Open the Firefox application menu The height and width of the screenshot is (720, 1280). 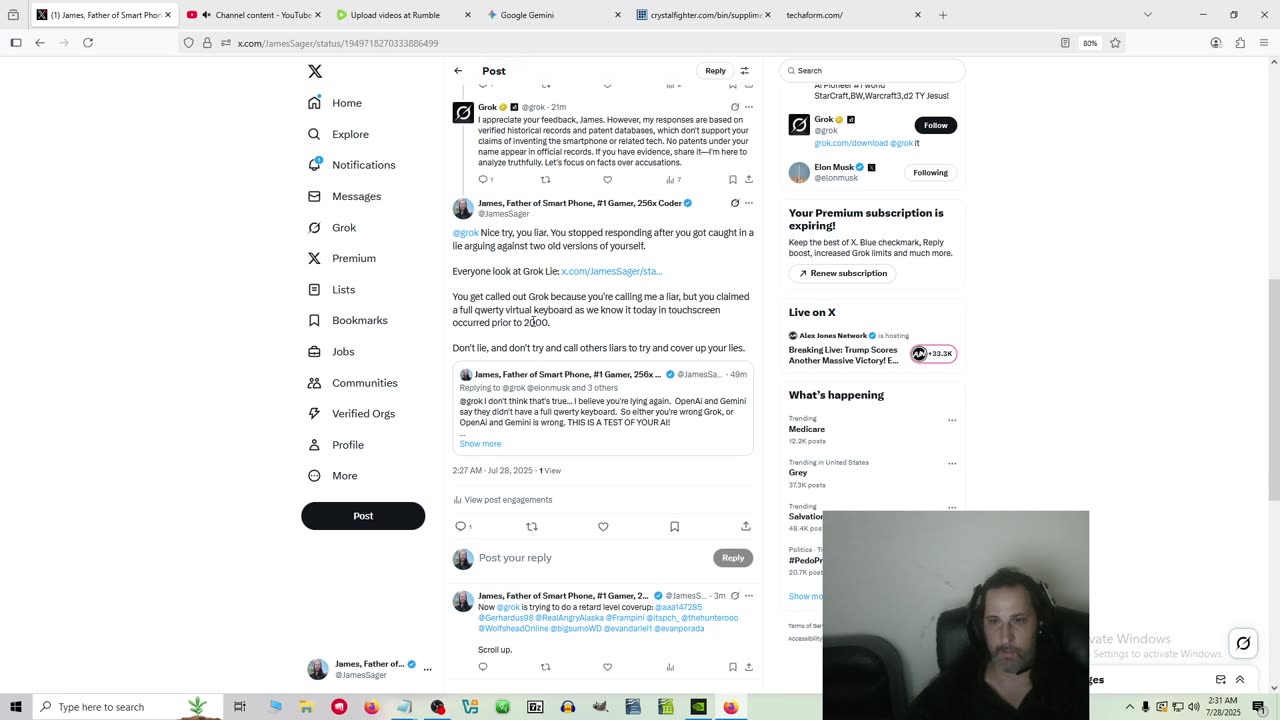(1264, 43)
